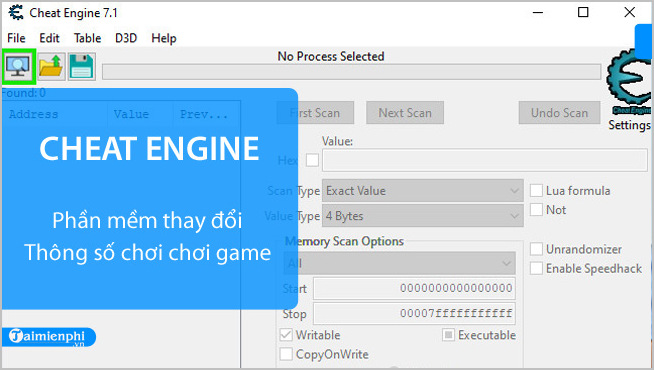Open the D3D menu
Image resolution: width=654 pixels, height=370 pixels.
point(126,38)
